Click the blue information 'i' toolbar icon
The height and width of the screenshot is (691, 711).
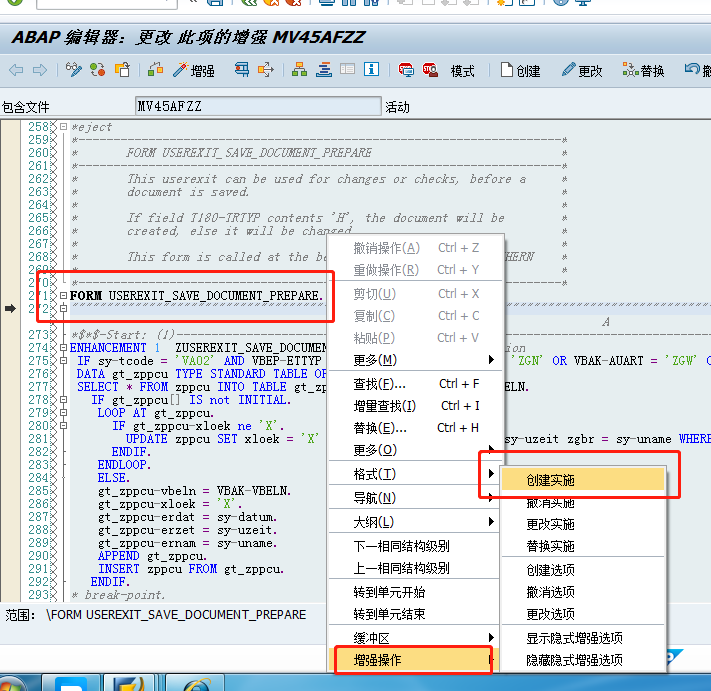point(372,70)
